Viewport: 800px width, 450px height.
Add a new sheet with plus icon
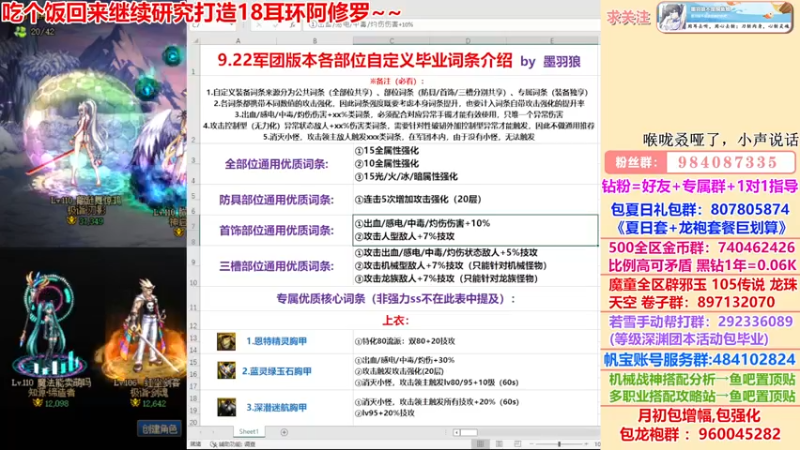(284, 432)
